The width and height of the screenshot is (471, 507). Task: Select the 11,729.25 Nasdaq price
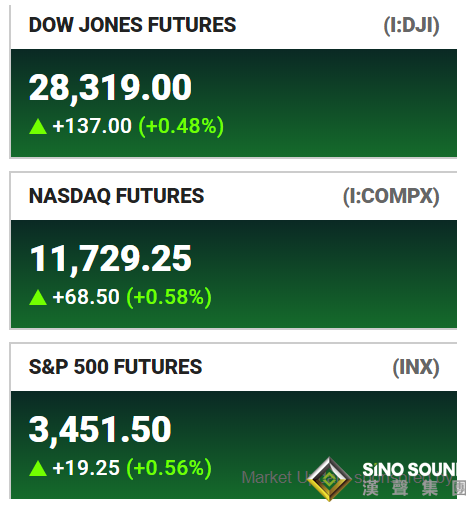coord(110,258)
